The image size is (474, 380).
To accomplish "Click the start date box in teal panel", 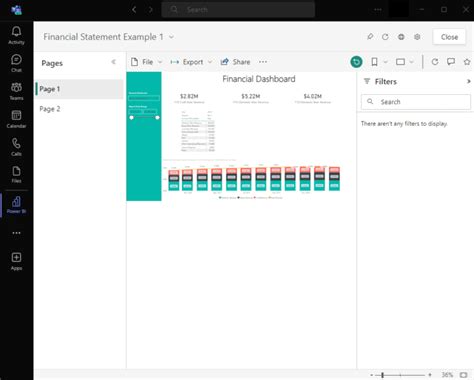I will 136,111.
